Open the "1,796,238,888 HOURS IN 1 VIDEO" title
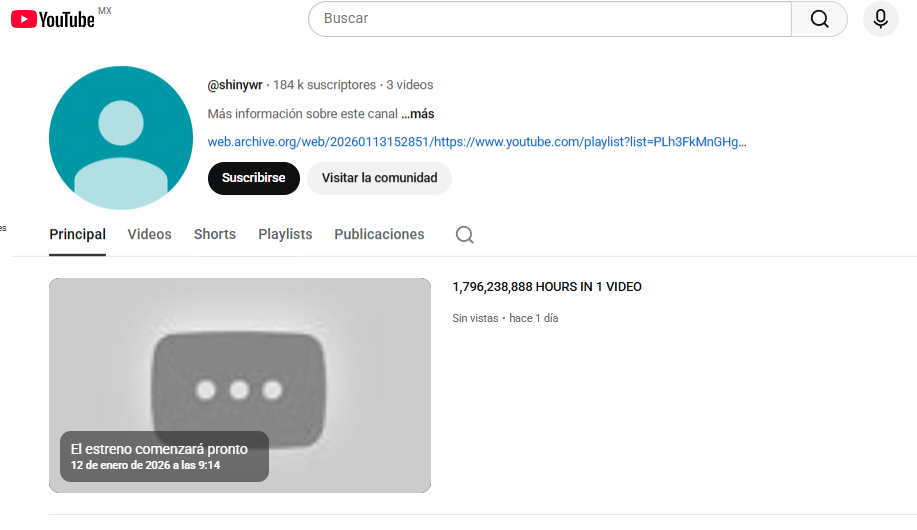Screen dimensions: 917x530 click(547, 287)
